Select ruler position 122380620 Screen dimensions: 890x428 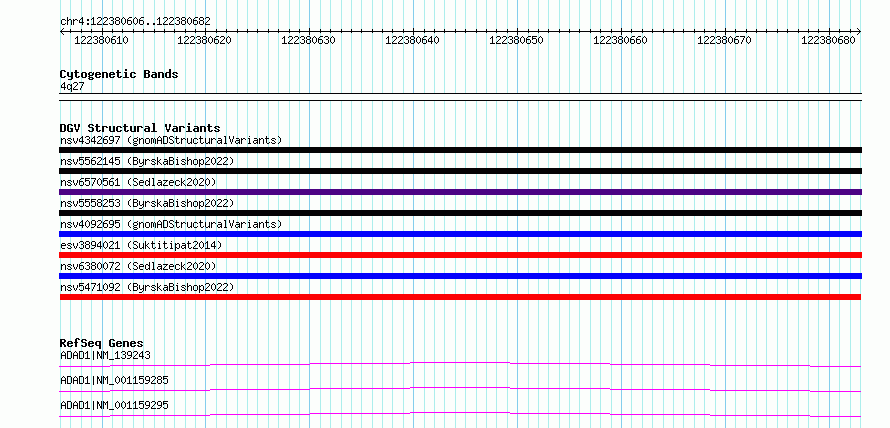tap(204, 40)
